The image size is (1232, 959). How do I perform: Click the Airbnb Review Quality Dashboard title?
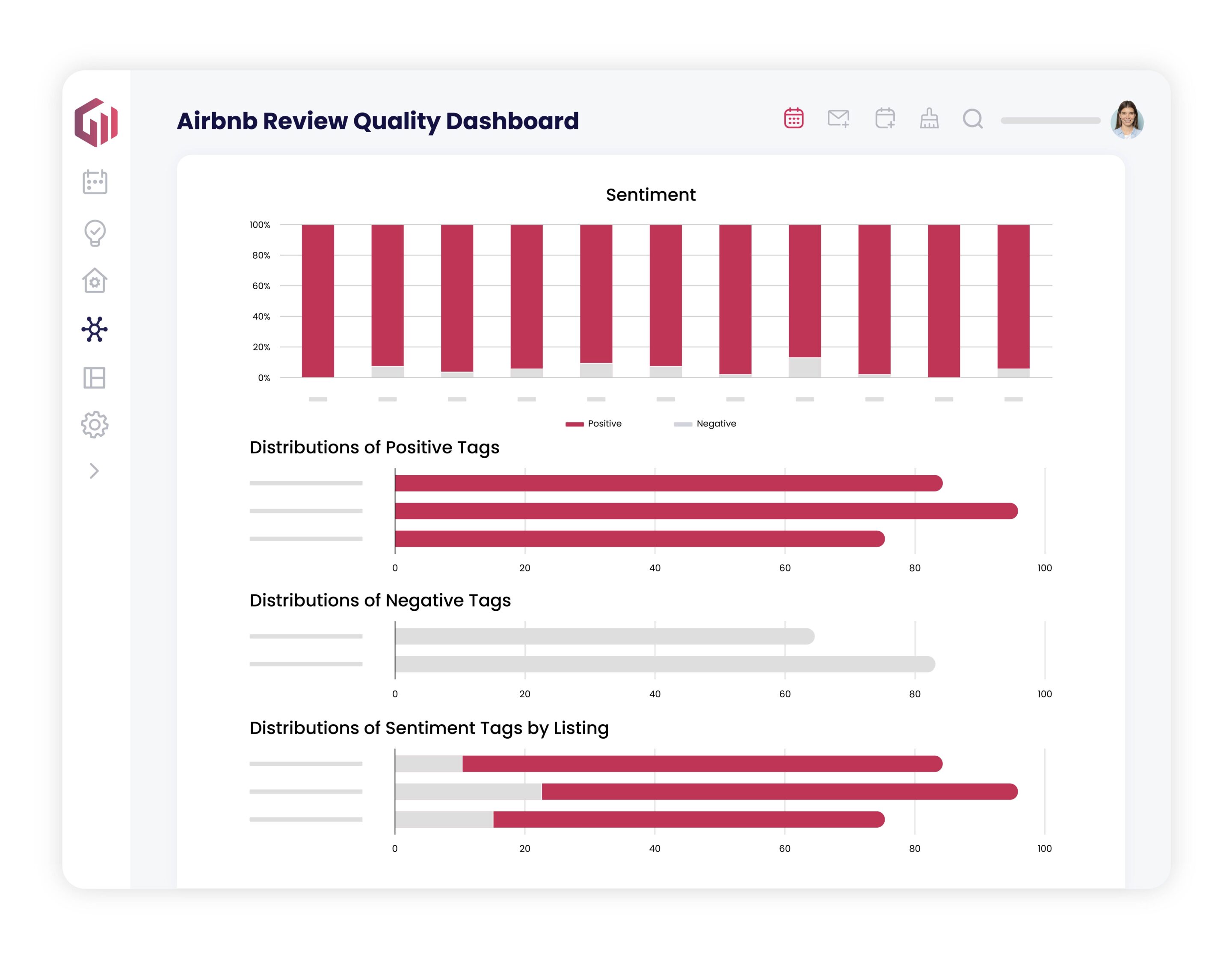coord(378,121)
